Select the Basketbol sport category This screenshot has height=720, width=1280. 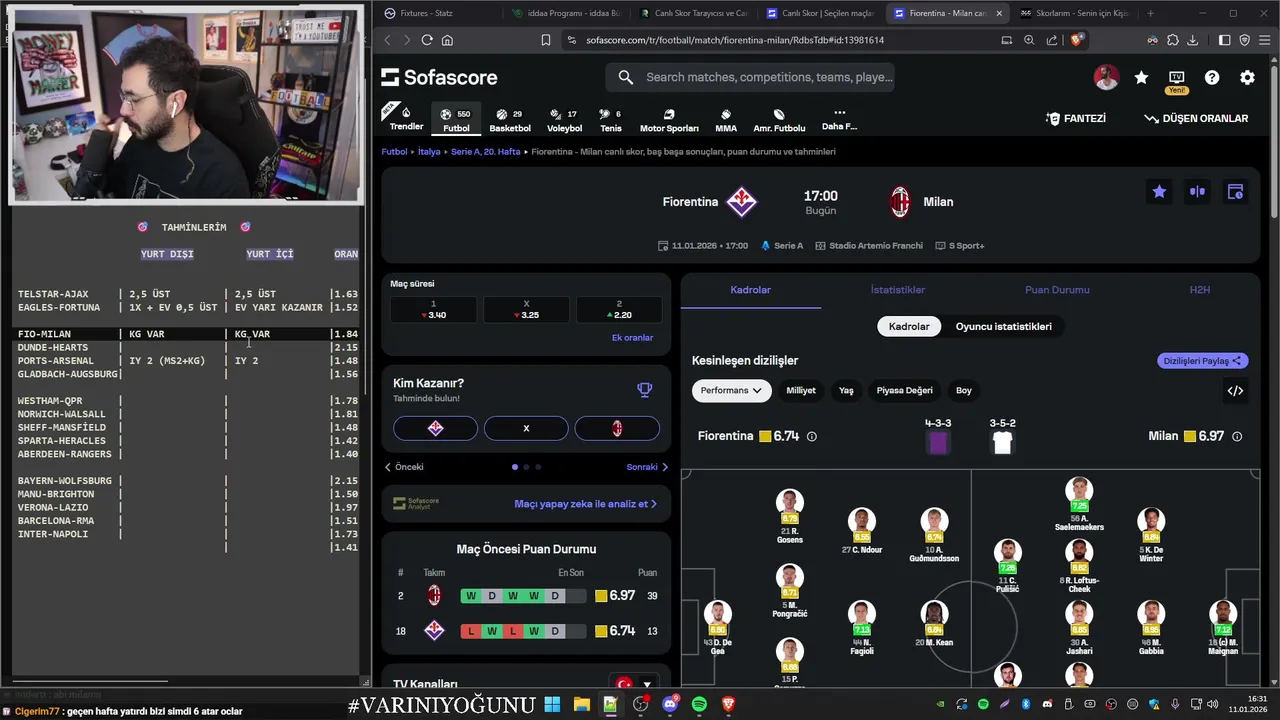point(510,120)
